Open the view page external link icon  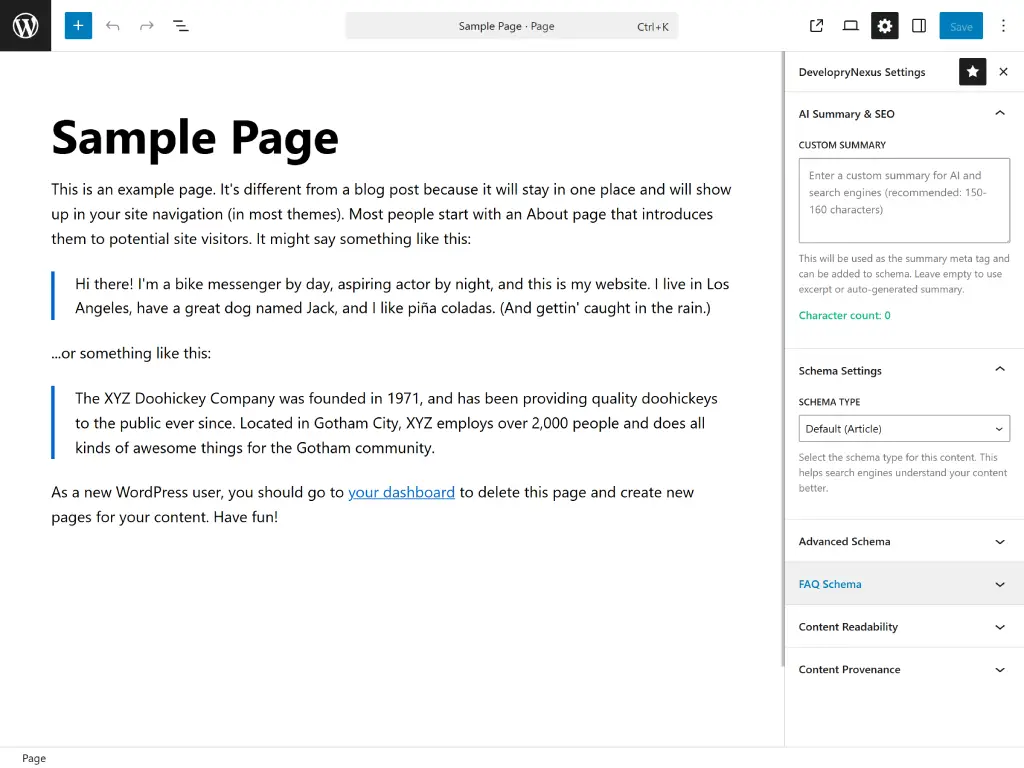[817, 26]
